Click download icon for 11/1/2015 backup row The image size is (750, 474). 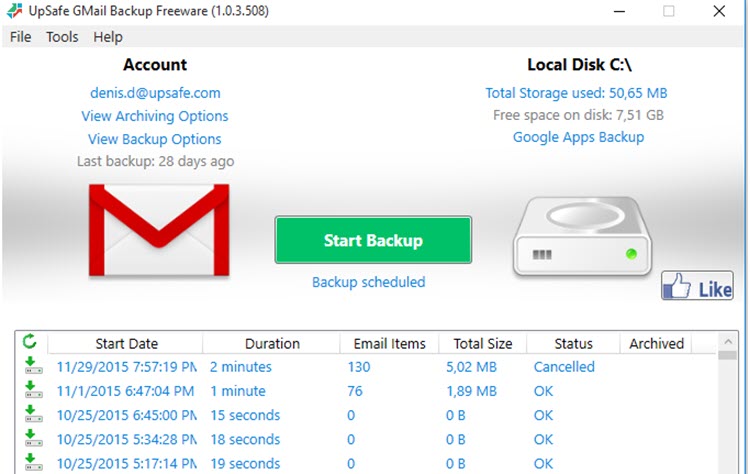pyautogui.click(x=30, y=391)
